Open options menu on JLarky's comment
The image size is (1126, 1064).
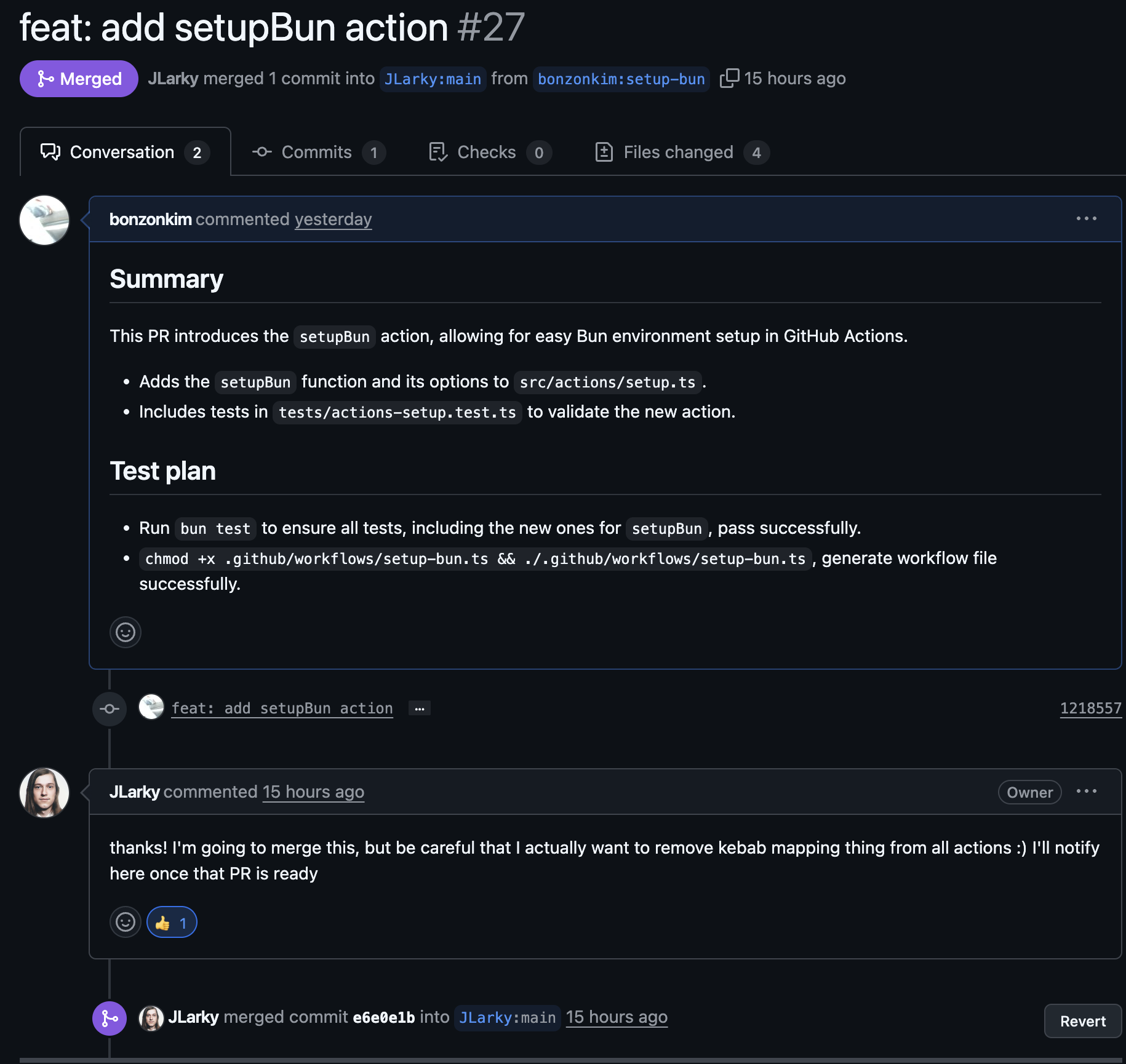[1086, 792]
